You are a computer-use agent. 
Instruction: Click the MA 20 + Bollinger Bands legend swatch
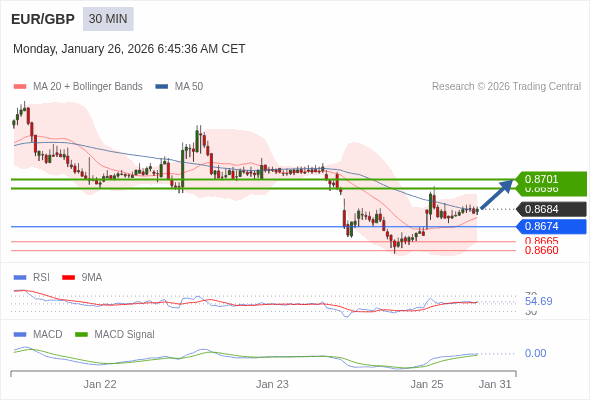[x=20, y=87]
